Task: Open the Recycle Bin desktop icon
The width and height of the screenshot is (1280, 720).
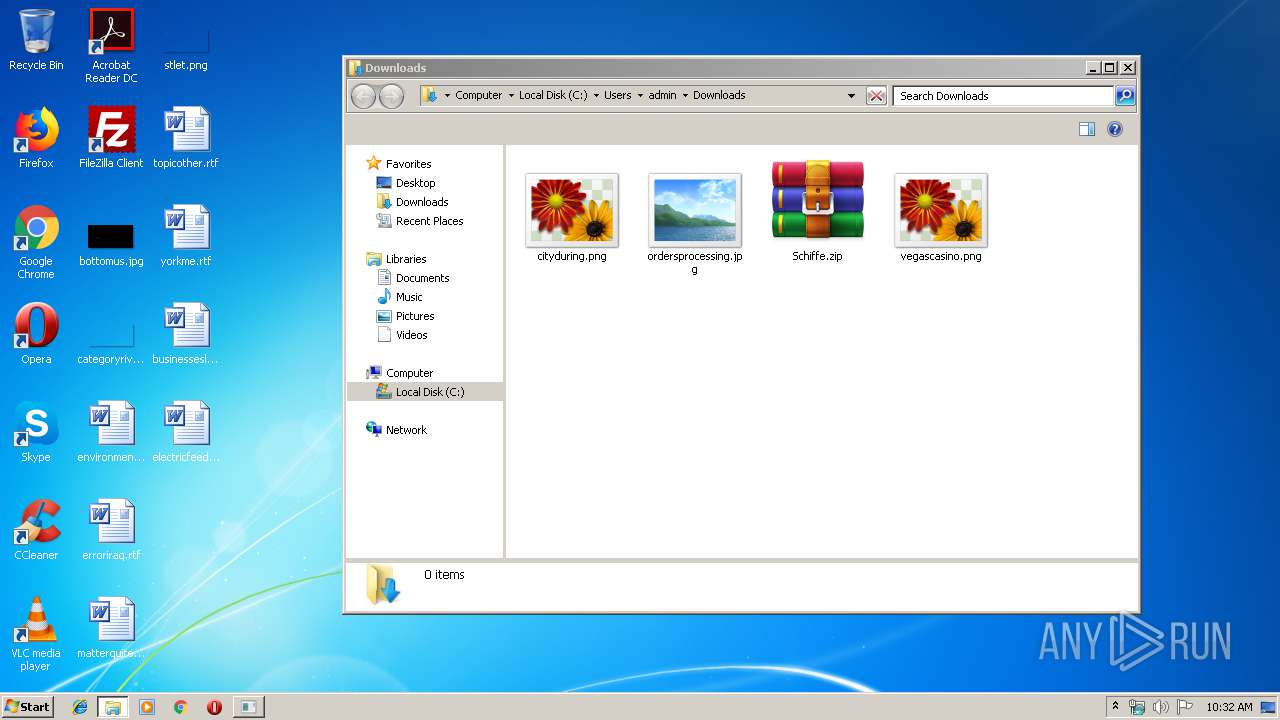Action: point(36,41)
